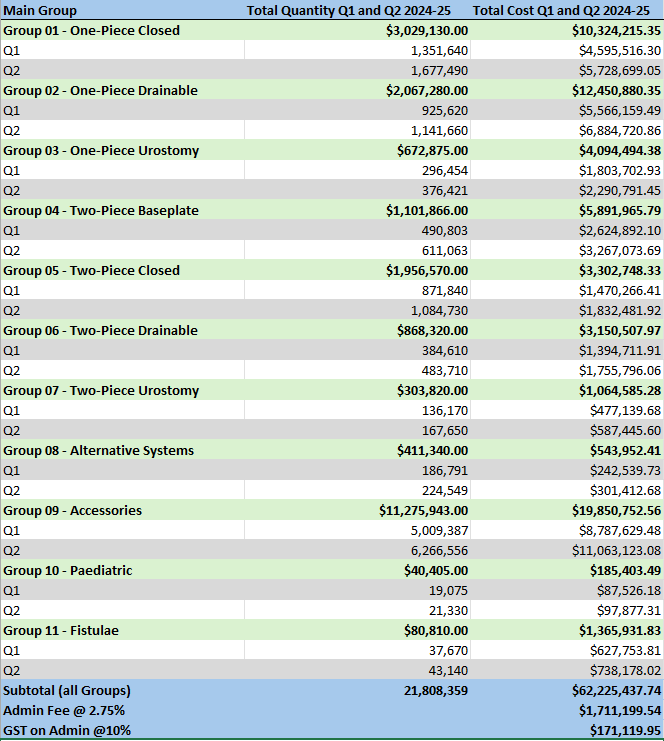Click Group 03 - One-Piece Urostomy label
Screen dimensions: 664x741
[x=101, y=150]
